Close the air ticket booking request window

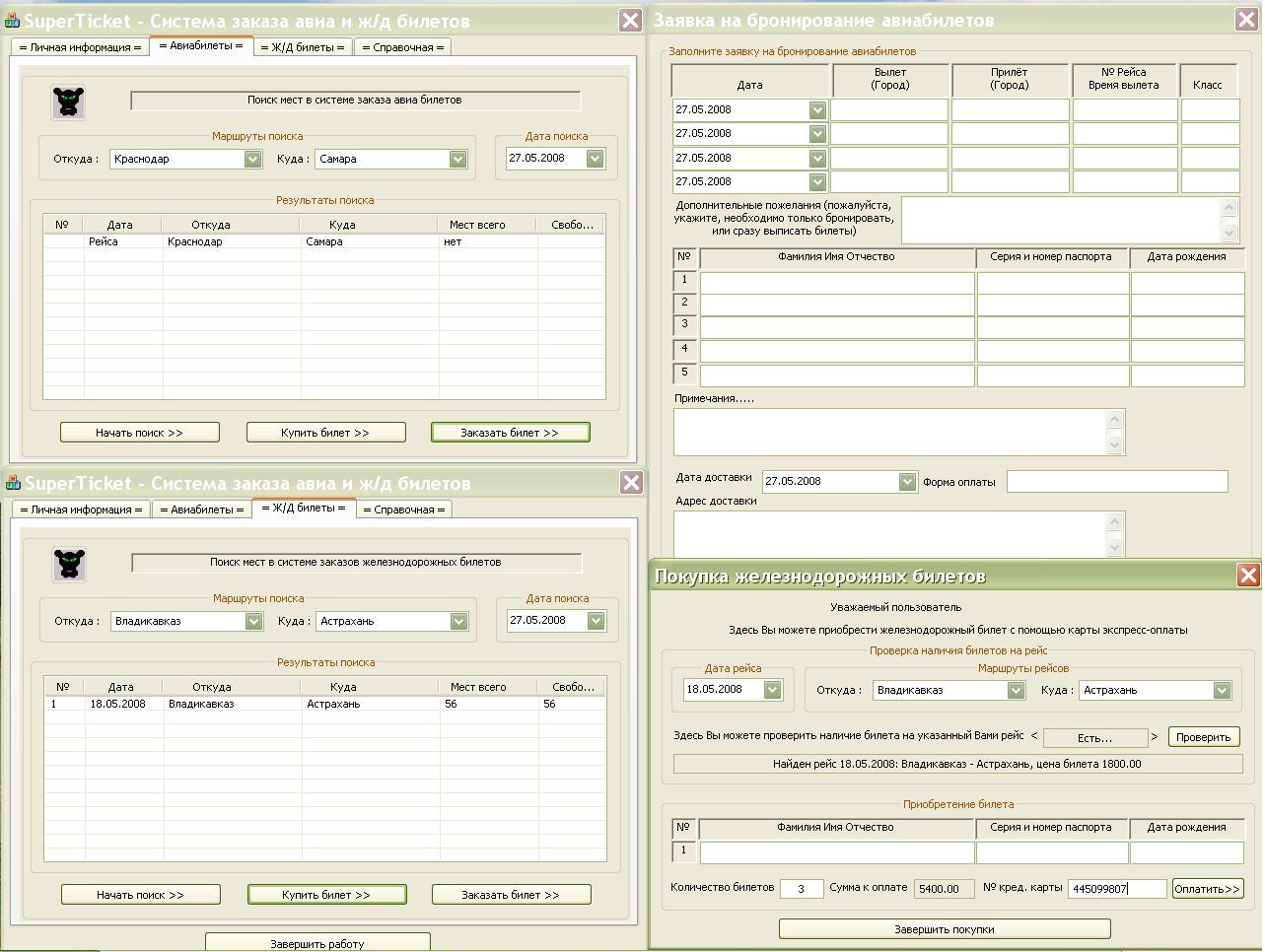pyautogui.click(x=1245, y=20)
